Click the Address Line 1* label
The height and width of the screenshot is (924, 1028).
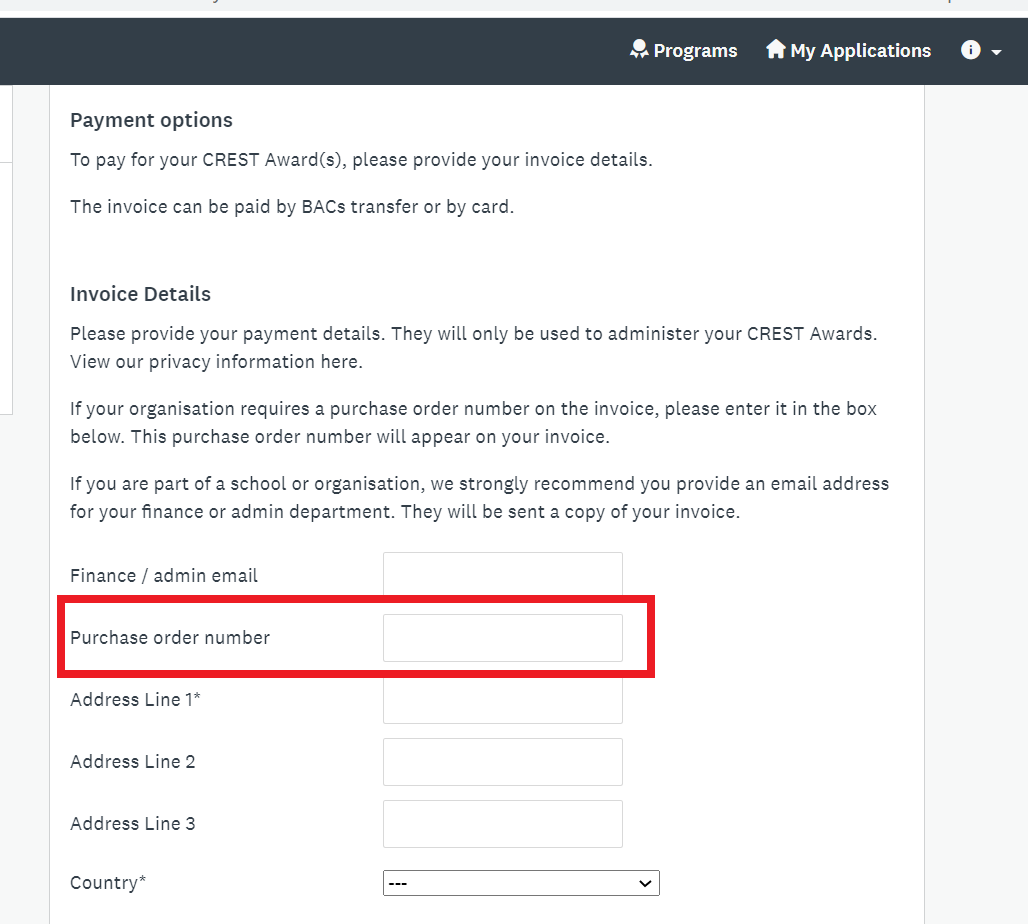tap(135, 699)
